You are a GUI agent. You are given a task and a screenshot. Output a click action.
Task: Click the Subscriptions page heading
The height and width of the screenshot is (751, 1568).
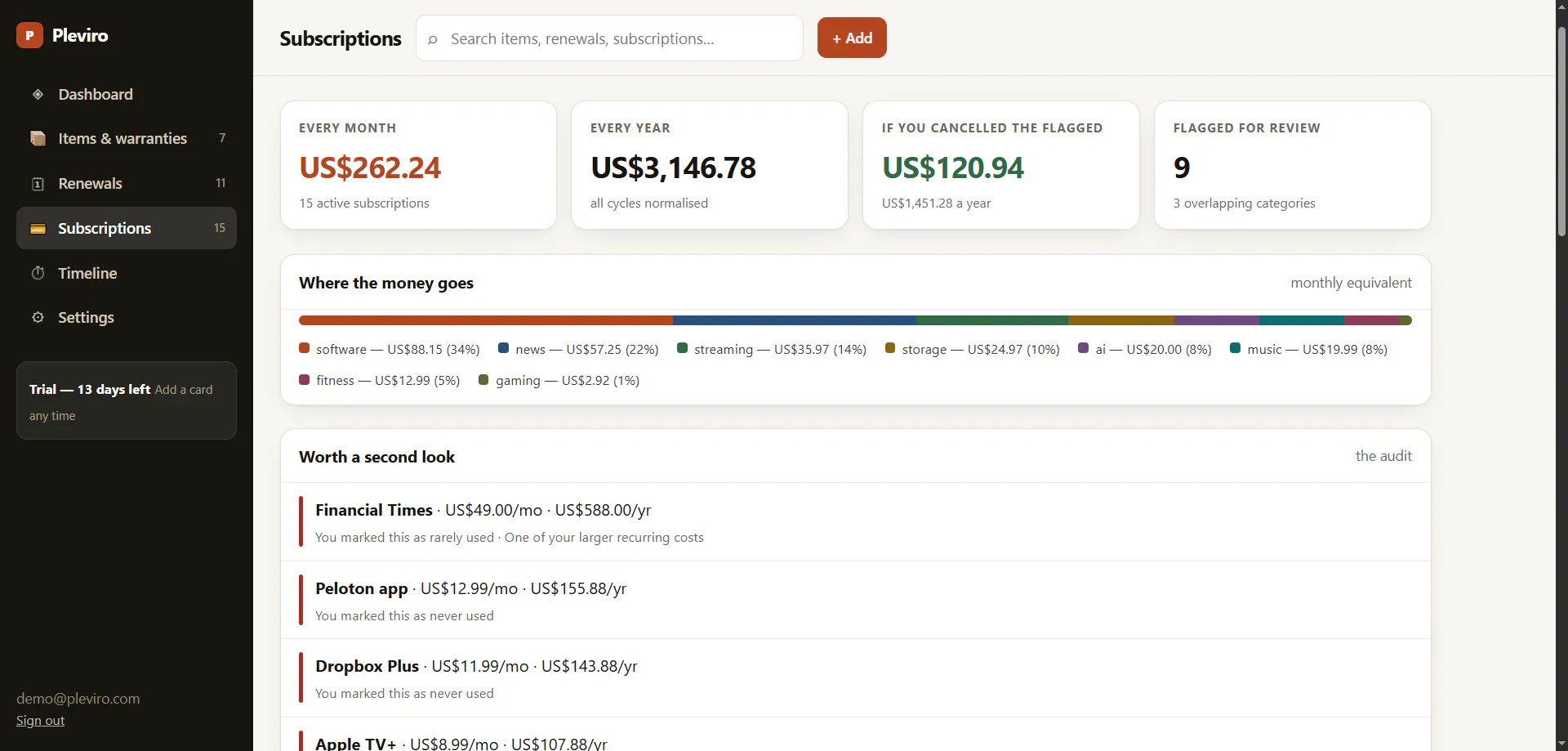341,38
